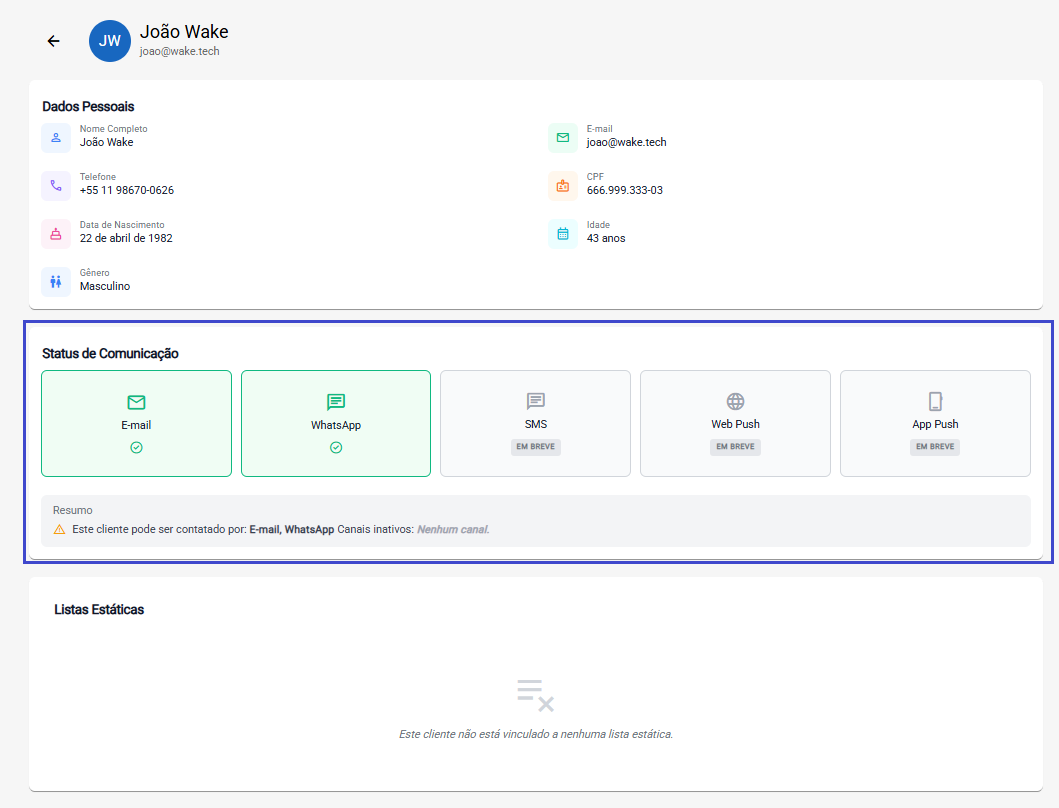Click the phone icon beside Telefone
This screenshot has height=808, width=1059.
click(x=56, y=185)
